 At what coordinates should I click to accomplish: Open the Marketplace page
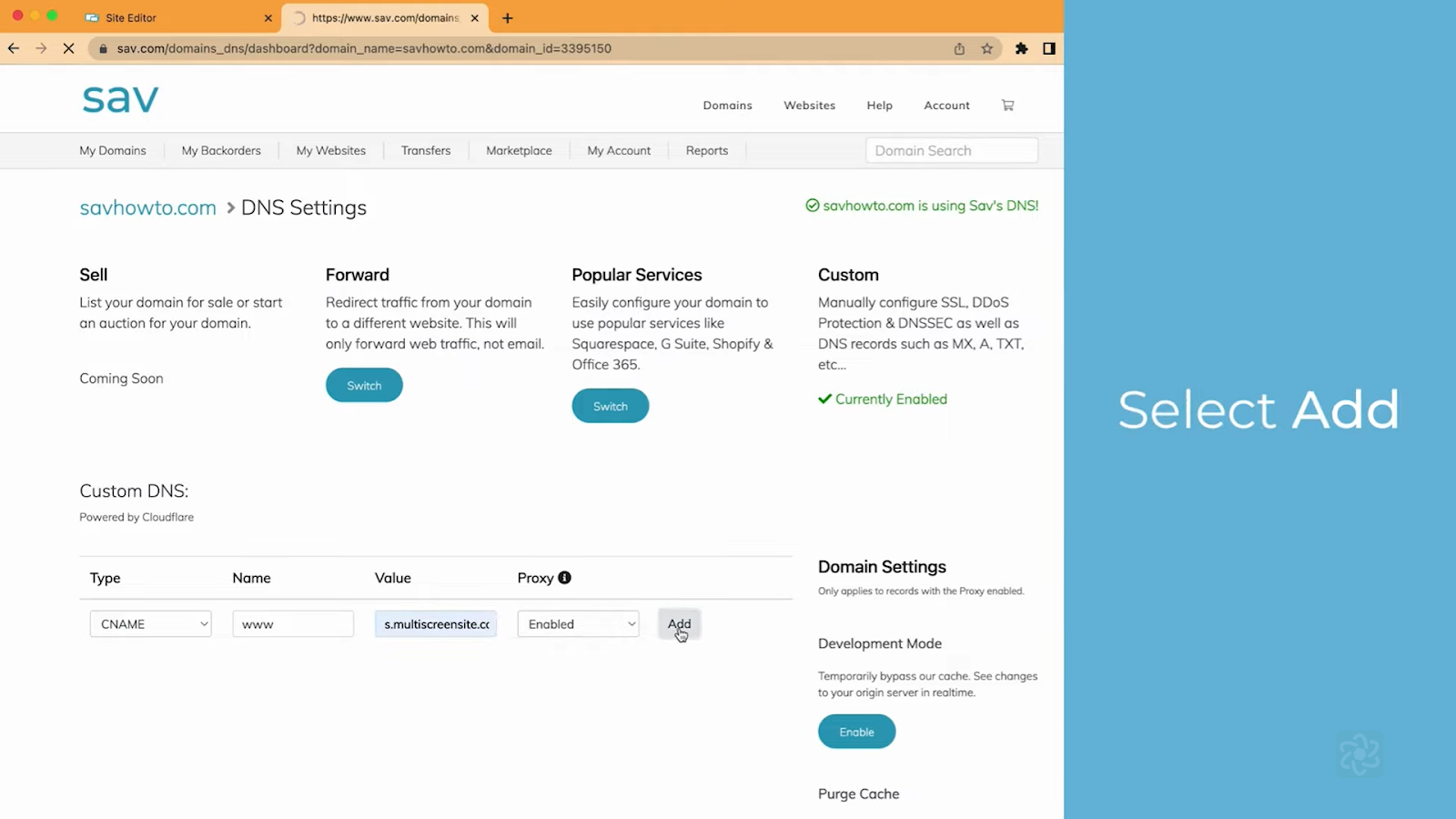[519, 151]
